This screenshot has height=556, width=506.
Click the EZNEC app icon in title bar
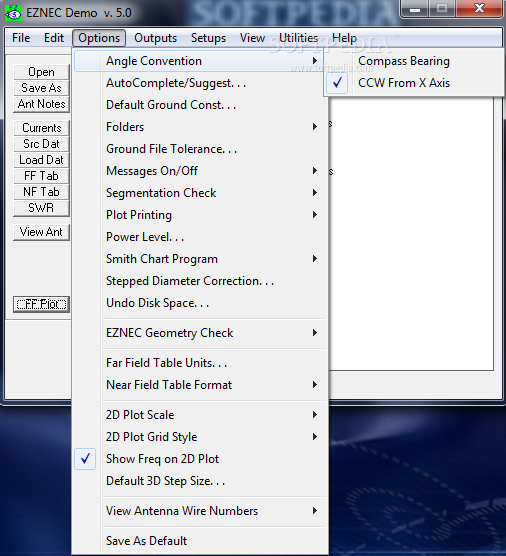tap(13, 12)
